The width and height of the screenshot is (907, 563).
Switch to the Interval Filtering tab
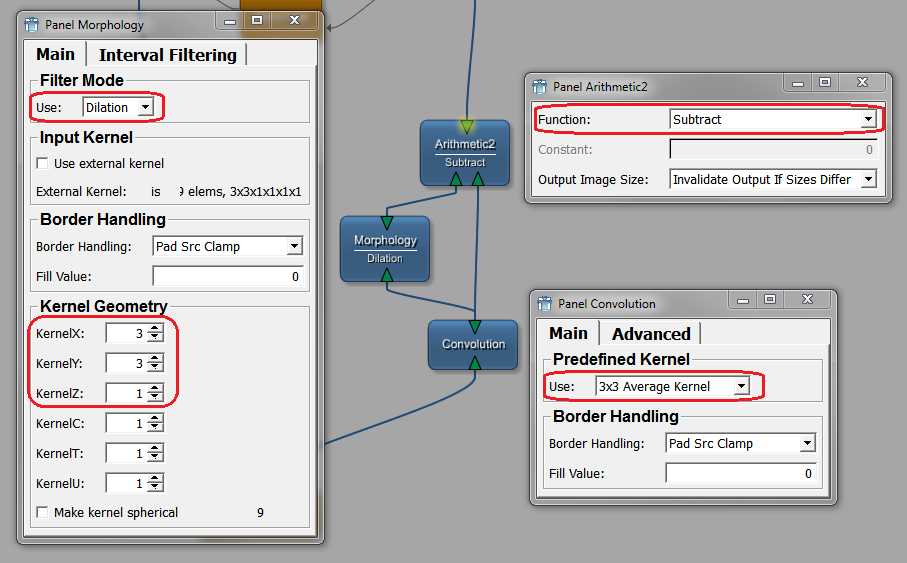click(167, 55)
